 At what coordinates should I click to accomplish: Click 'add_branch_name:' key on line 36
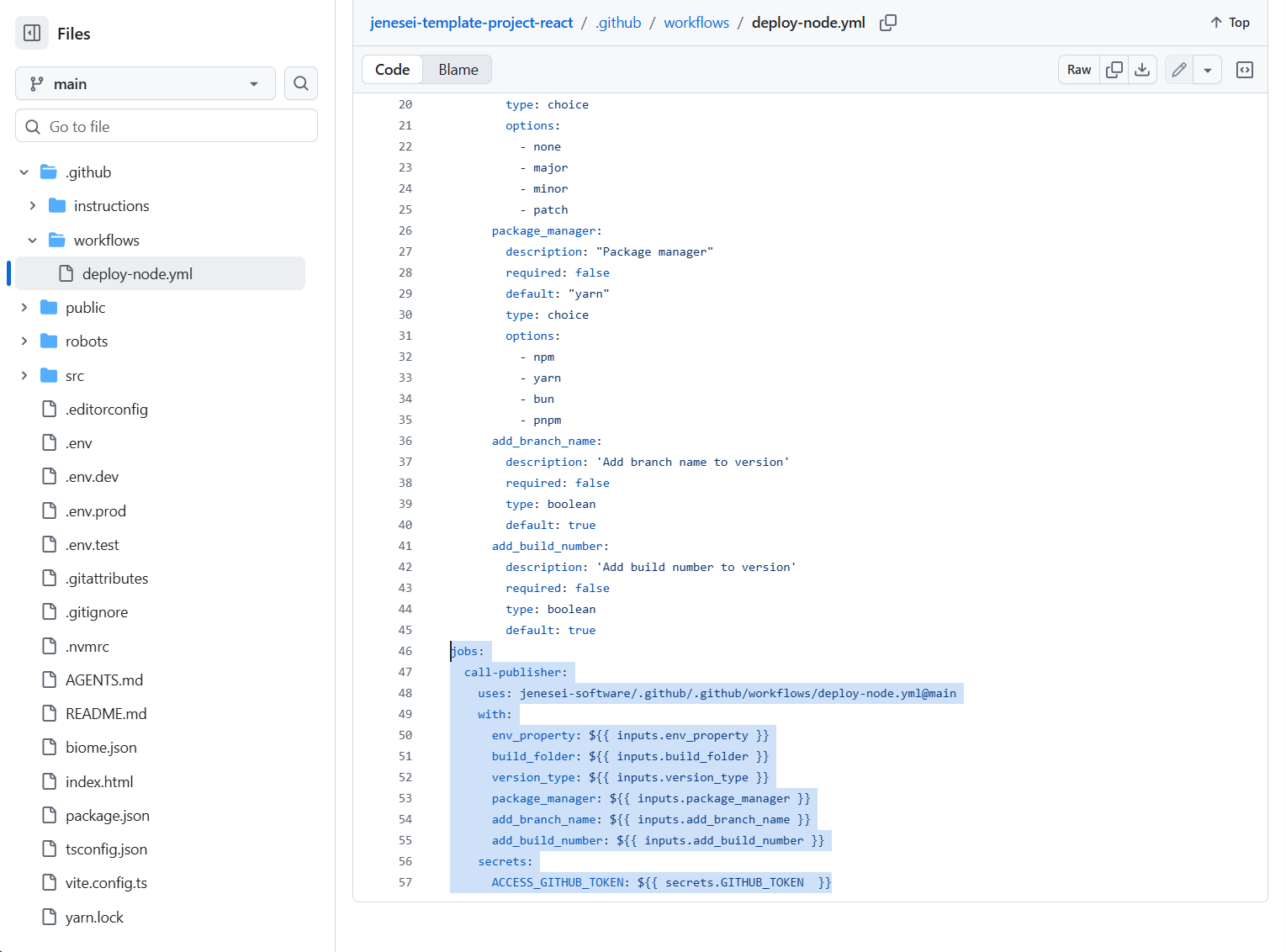[x=547, y=441]
